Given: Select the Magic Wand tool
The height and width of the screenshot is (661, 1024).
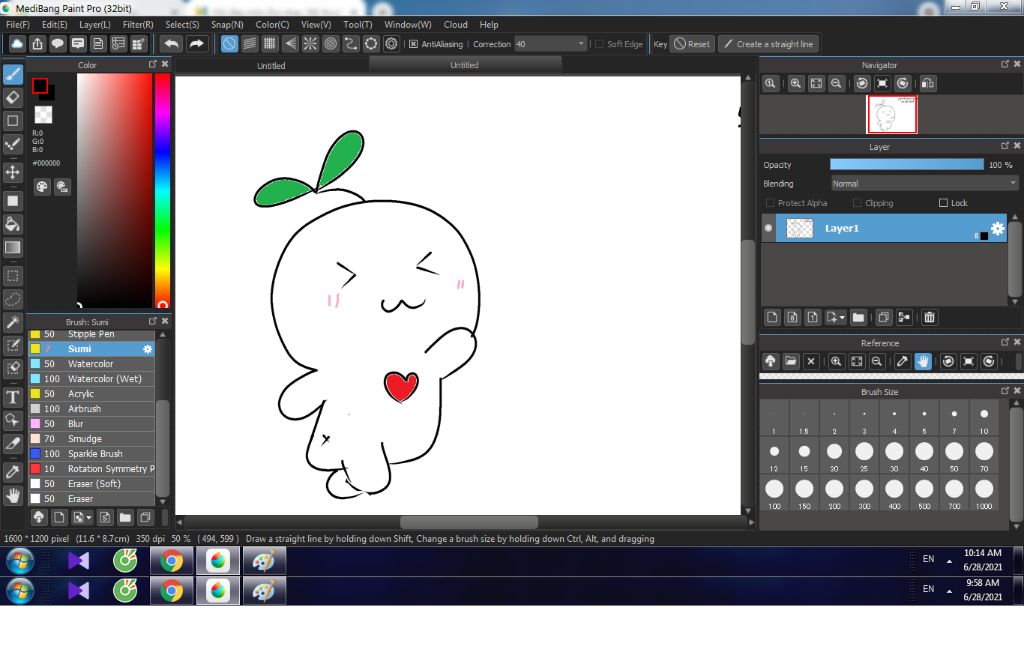Looking at the screenshot, I should [x=13, y=322].
